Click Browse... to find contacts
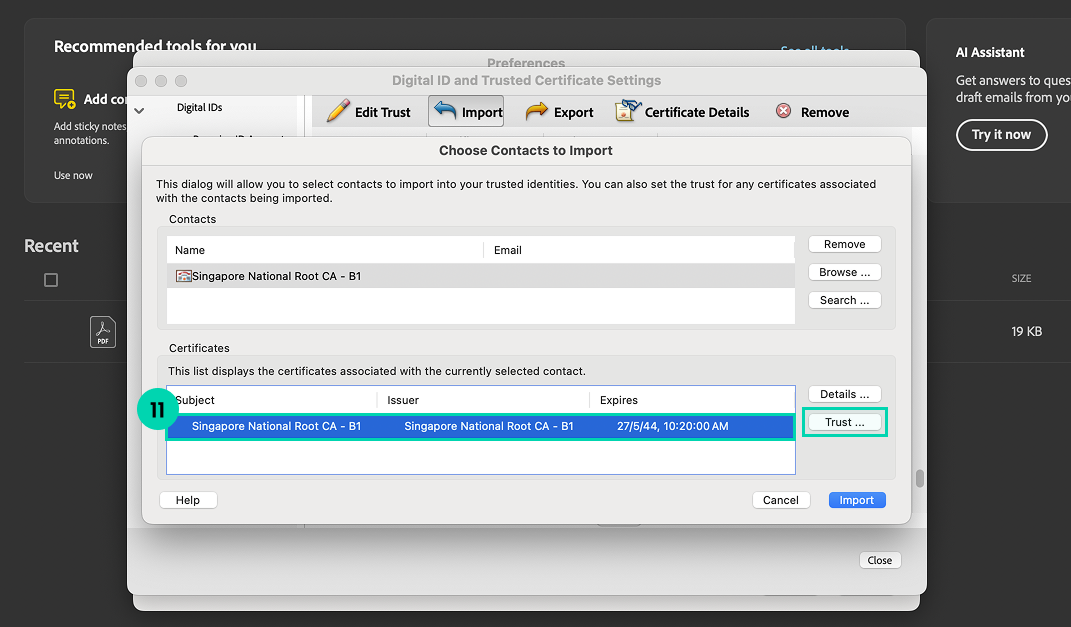This screenshot has height=627, width=1071. tap(844, 272)
